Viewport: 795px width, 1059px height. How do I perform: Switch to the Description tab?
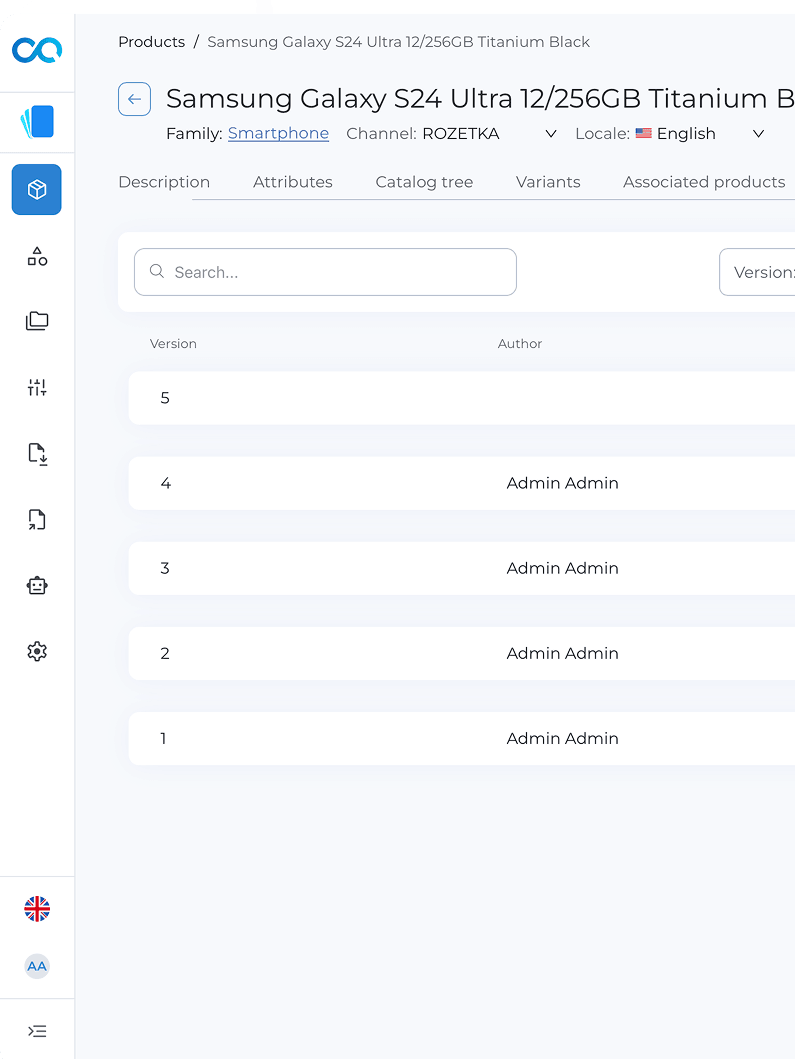164,182
